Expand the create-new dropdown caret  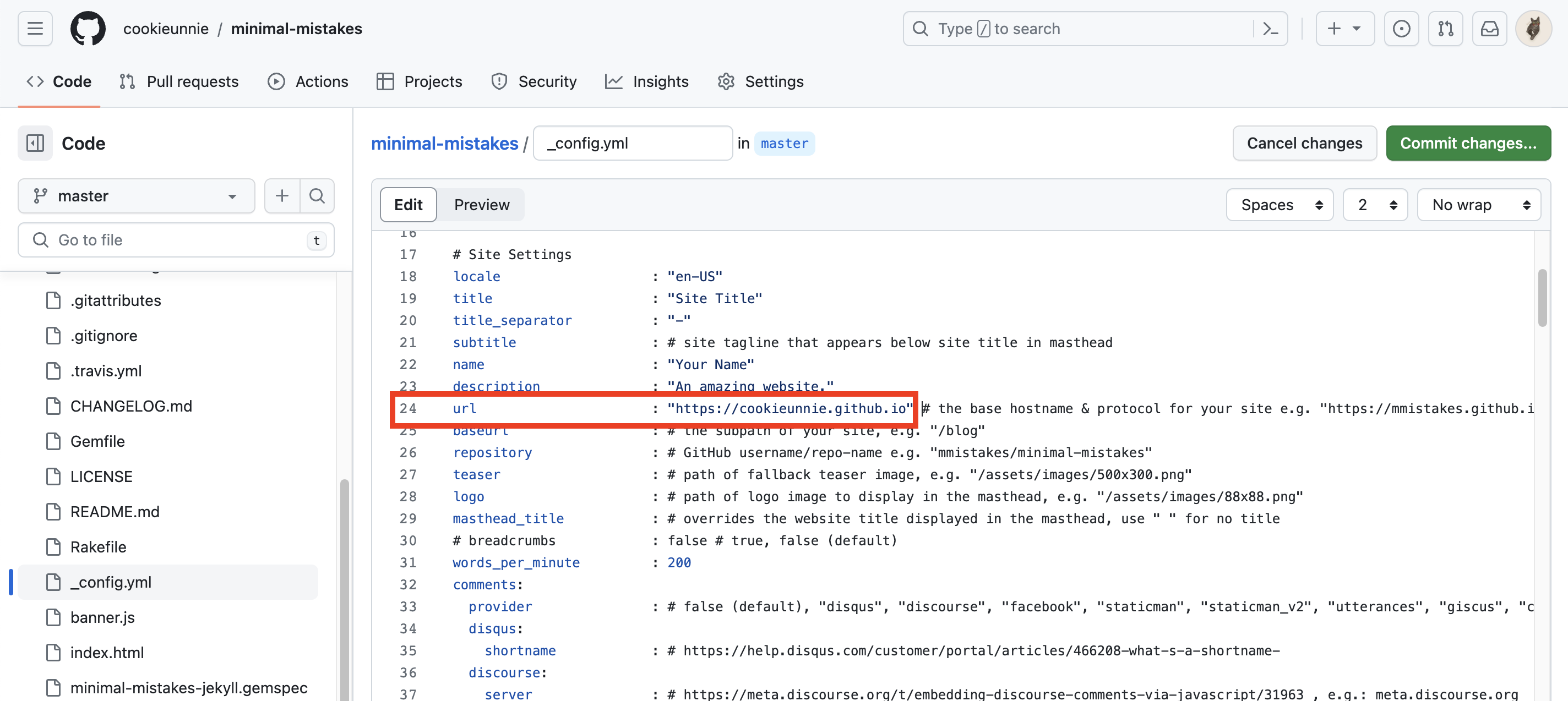[x=1356, y=29]
